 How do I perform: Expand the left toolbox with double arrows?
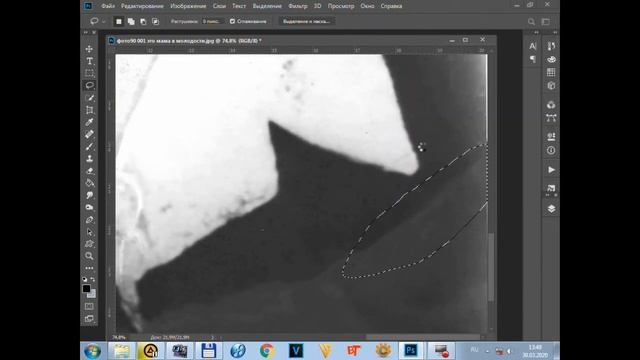(x=86, y=32)
